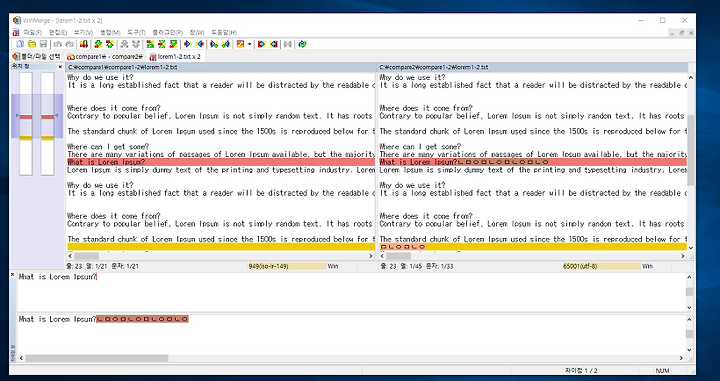Click the right pane horizontal scrollbar thumb
Screen dimensions: 720x381
[399, 256]
